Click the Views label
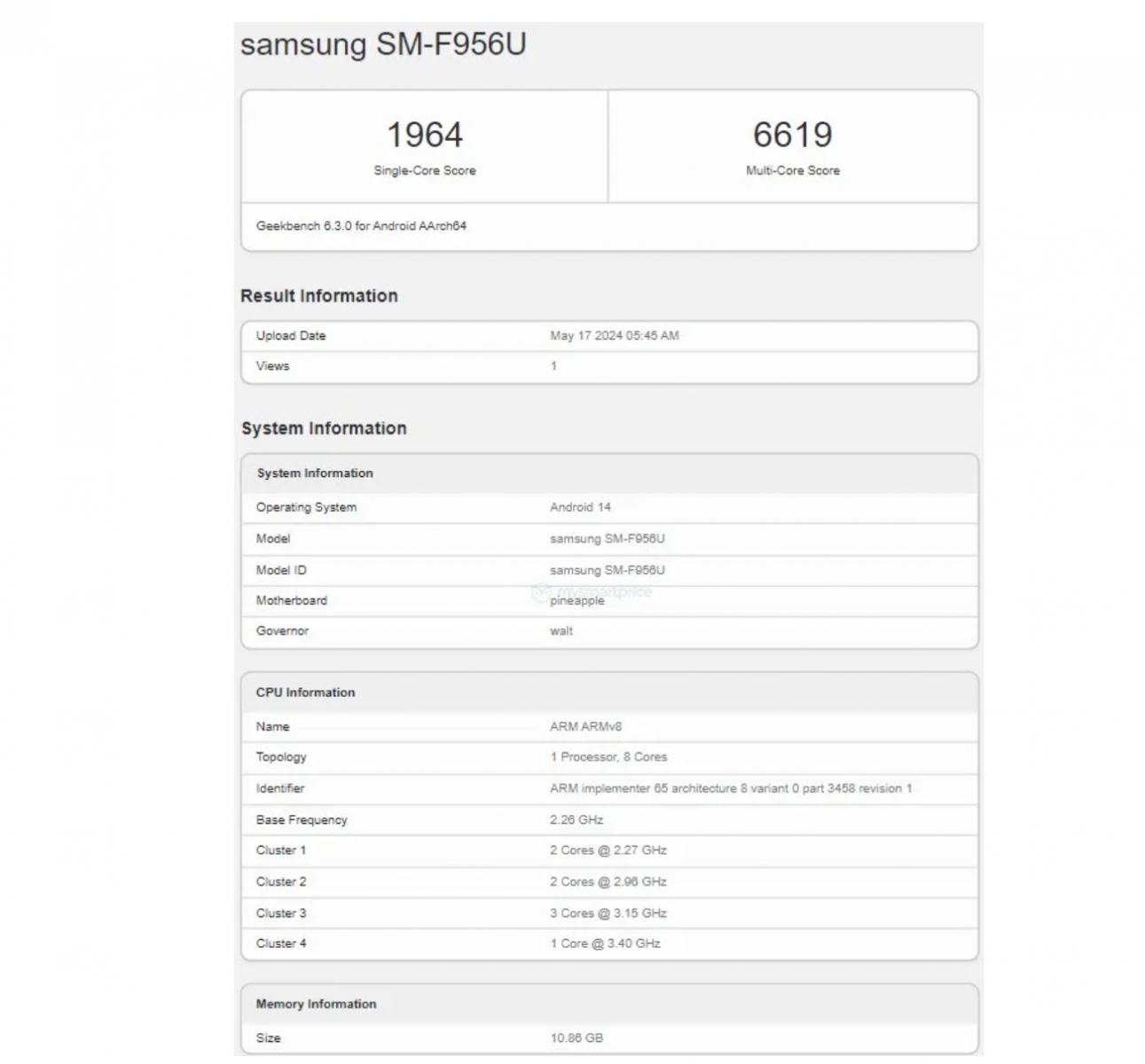 point(272,366)
